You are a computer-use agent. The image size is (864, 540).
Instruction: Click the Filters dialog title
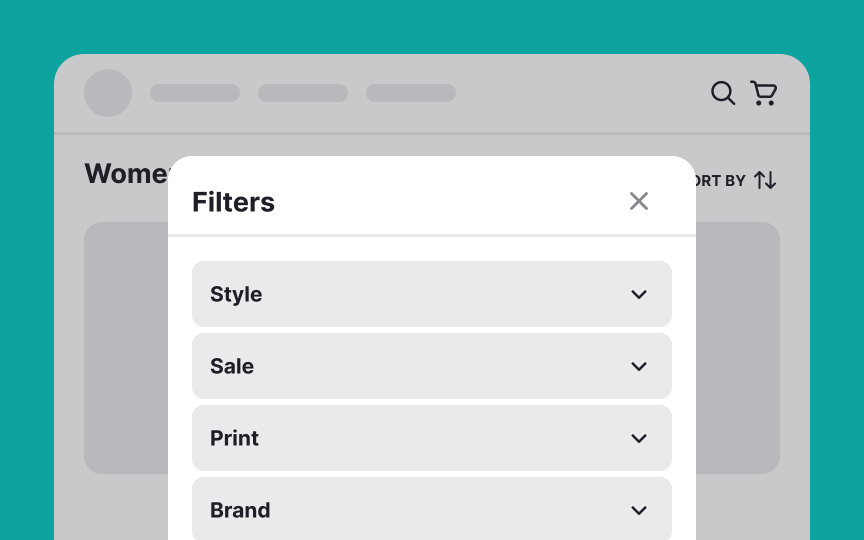click(233, 202)
